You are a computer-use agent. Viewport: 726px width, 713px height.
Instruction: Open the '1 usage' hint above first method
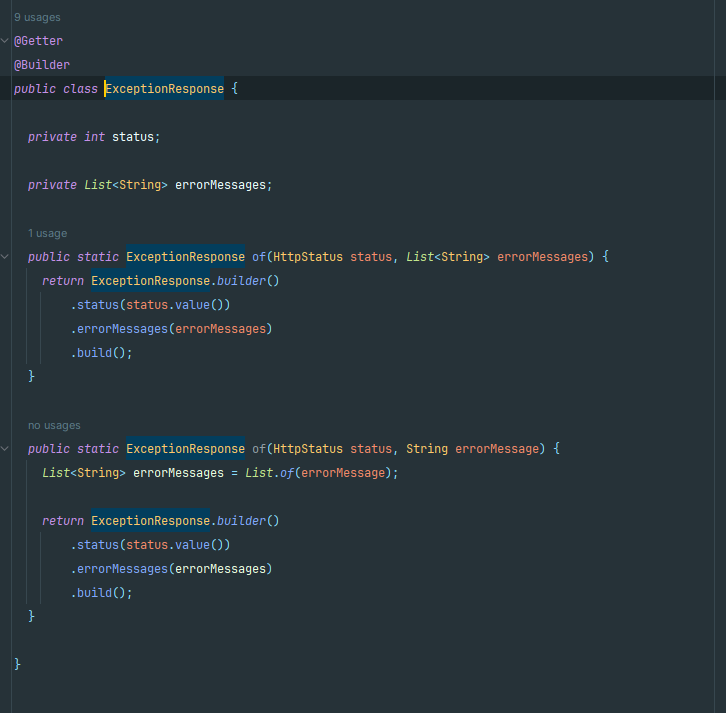coord(47,233)
